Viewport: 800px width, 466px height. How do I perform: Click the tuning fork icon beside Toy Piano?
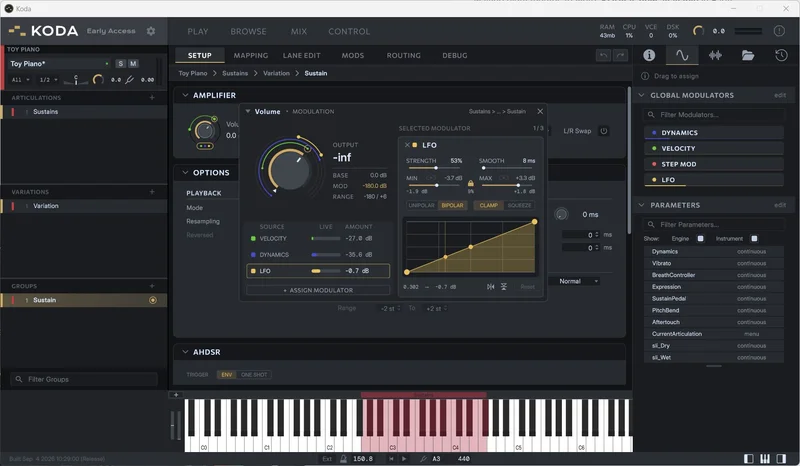(130, 80)
